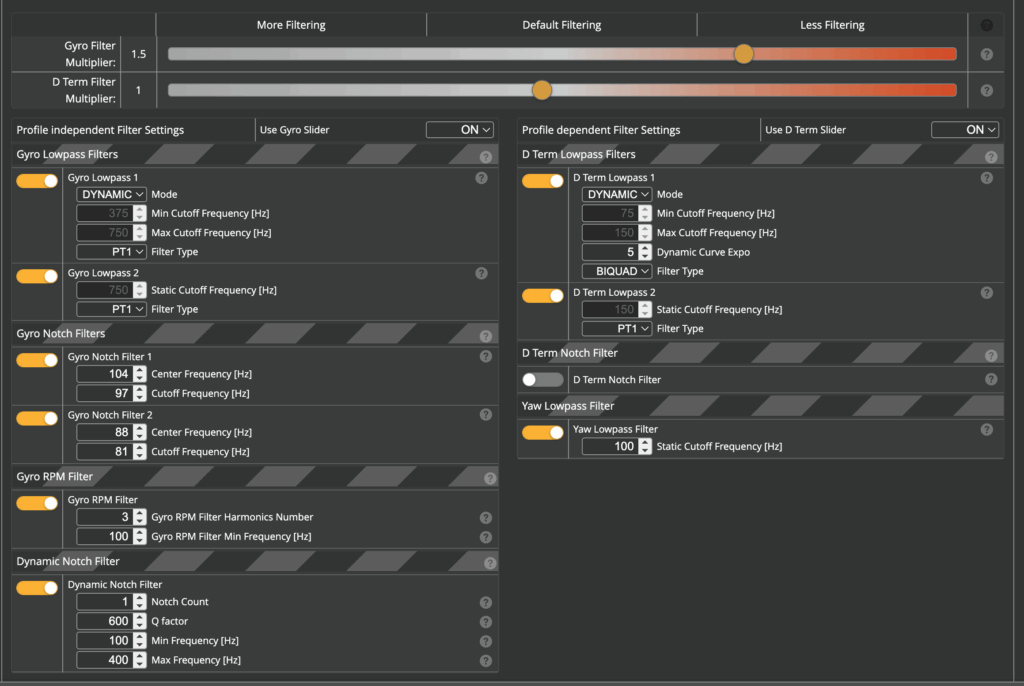Click Gyro RPM Filter Harmonics Number field

111,517
